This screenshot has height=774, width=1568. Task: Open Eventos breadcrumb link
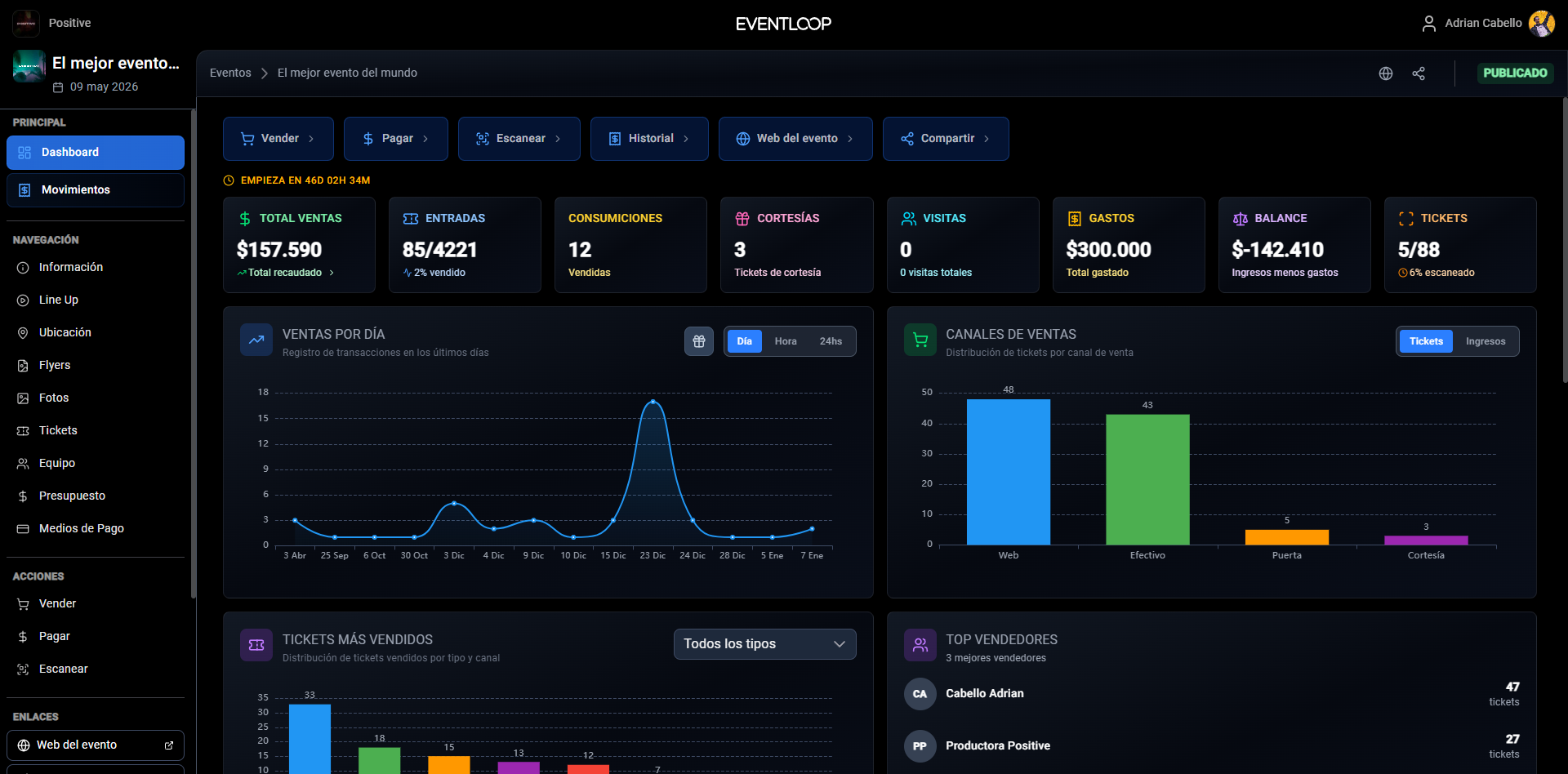tap(229, 73)
